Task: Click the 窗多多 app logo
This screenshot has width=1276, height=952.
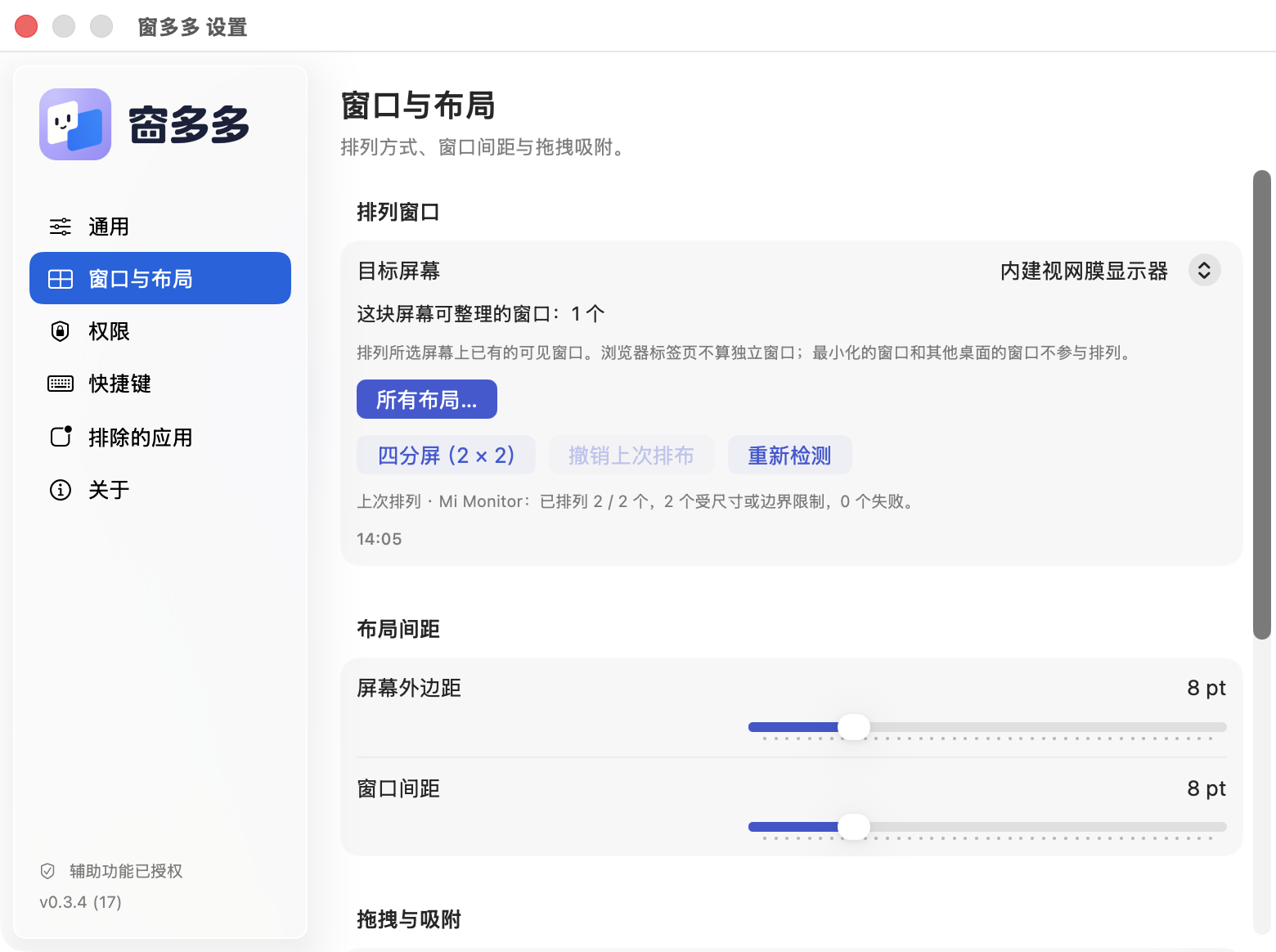Action: pyautogui.click(x=75, y=124)
